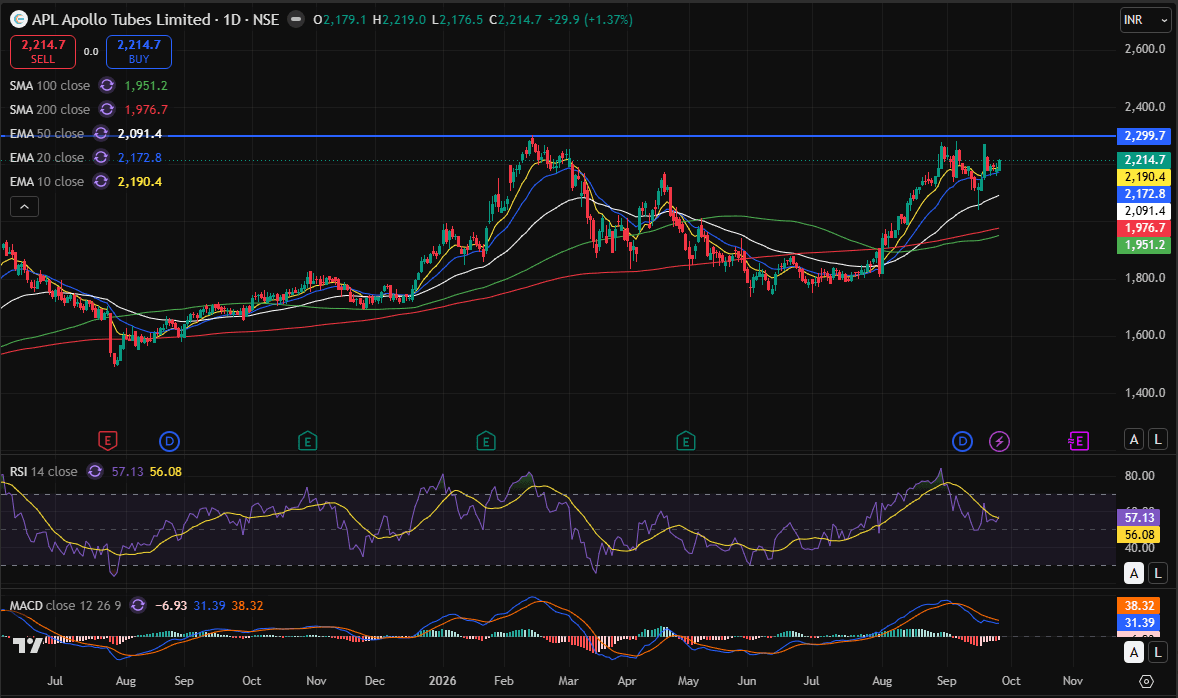Click the blue 31.39 MACD value label
Screen dimensions: 1178x698
pos(1139,623)
